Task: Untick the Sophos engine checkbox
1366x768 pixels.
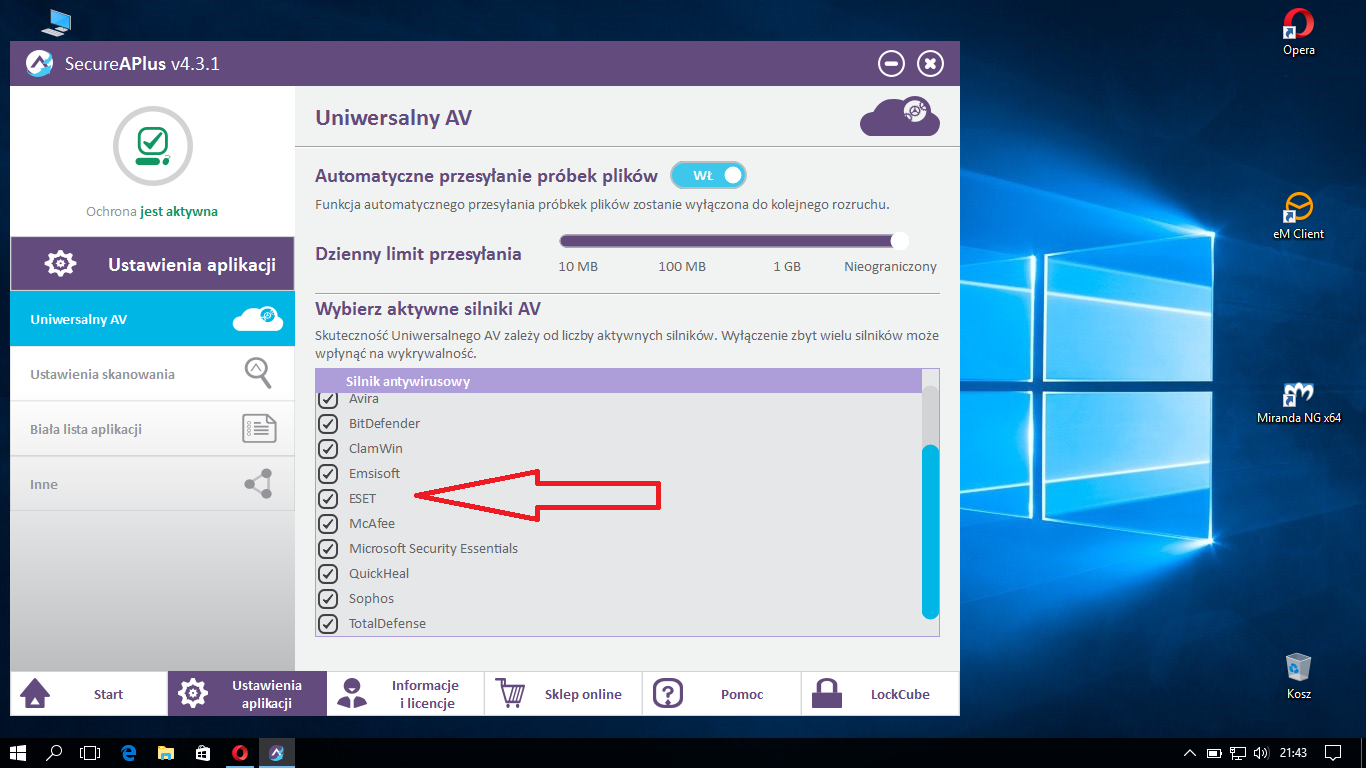Action: pos(328,599)
